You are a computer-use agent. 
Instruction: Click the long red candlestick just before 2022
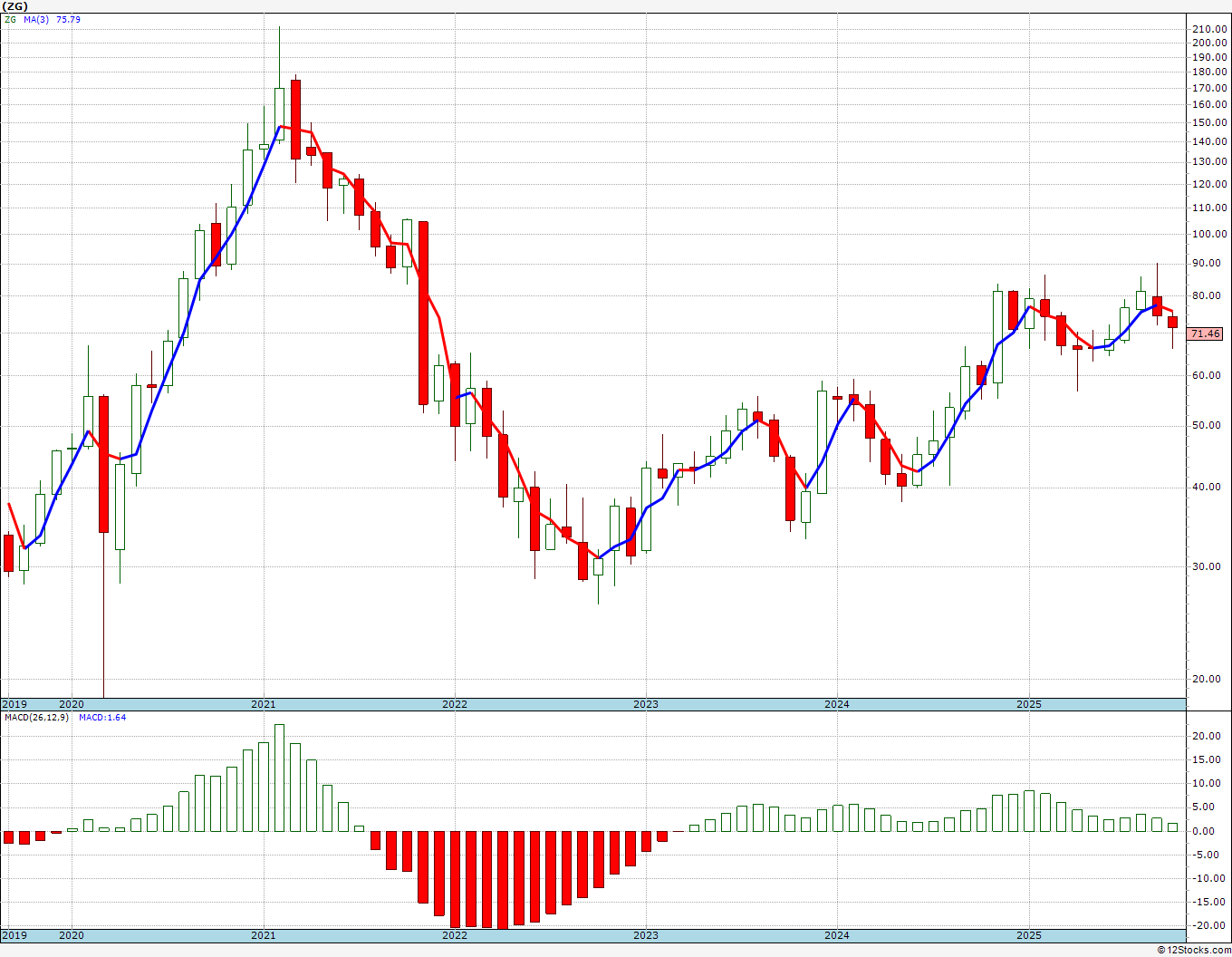[423, 313]
